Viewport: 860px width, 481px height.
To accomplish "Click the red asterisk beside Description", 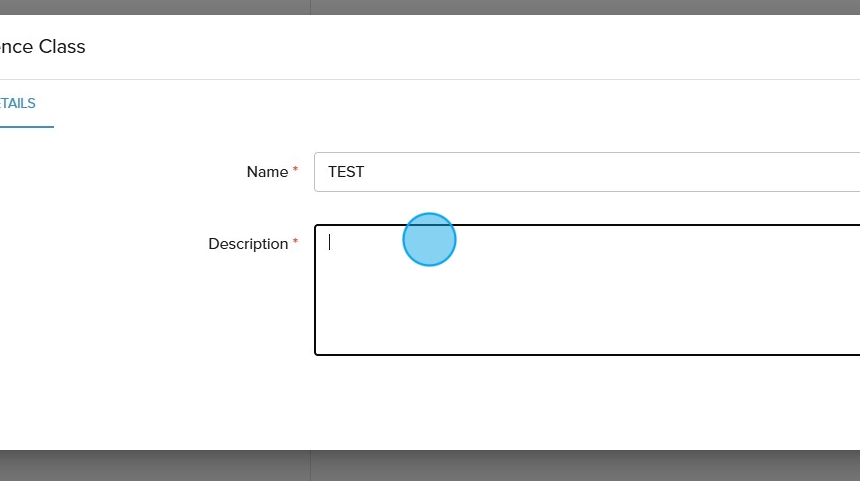I will coord(295,244).
